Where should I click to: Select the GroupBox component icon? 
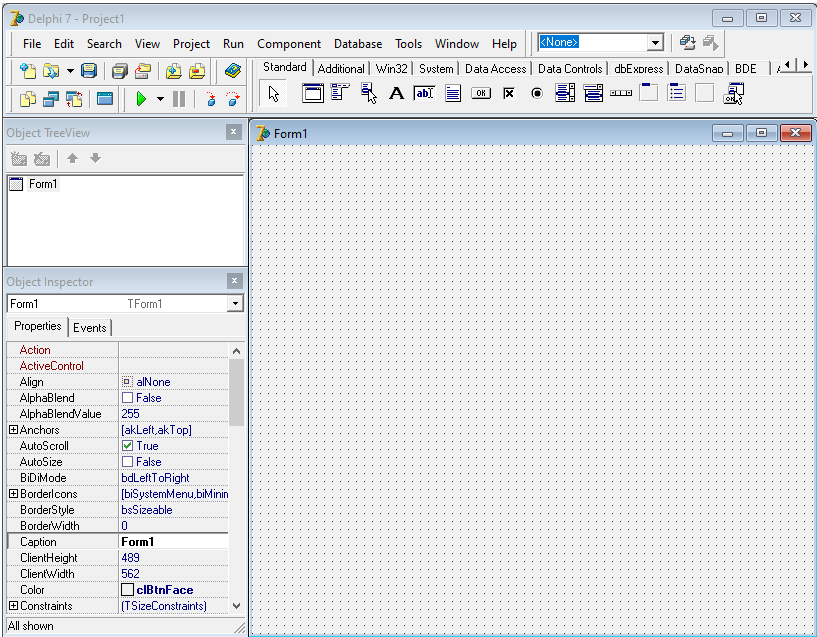(649, 93)
